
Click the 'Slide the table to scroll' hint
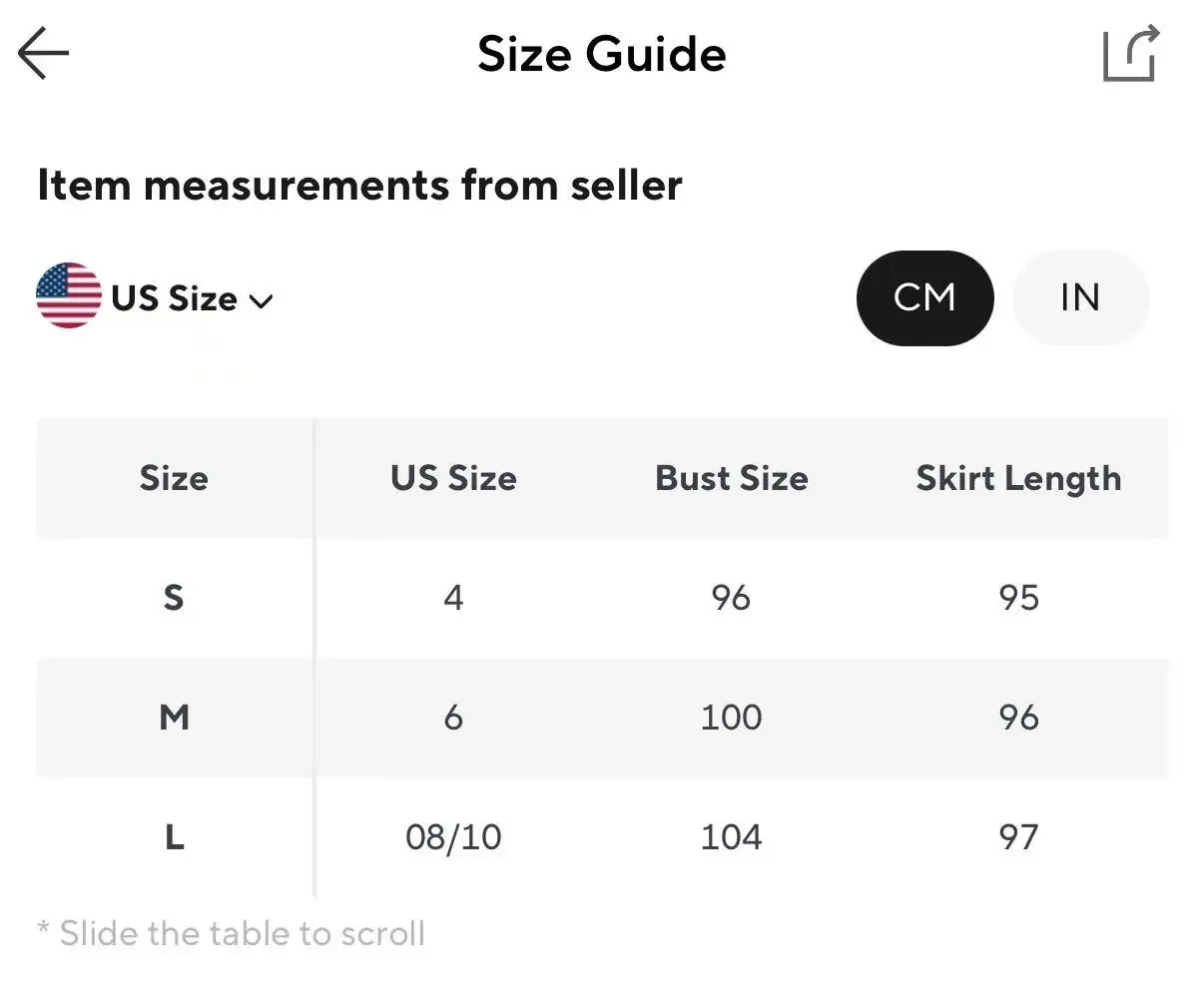click(232, 934)
